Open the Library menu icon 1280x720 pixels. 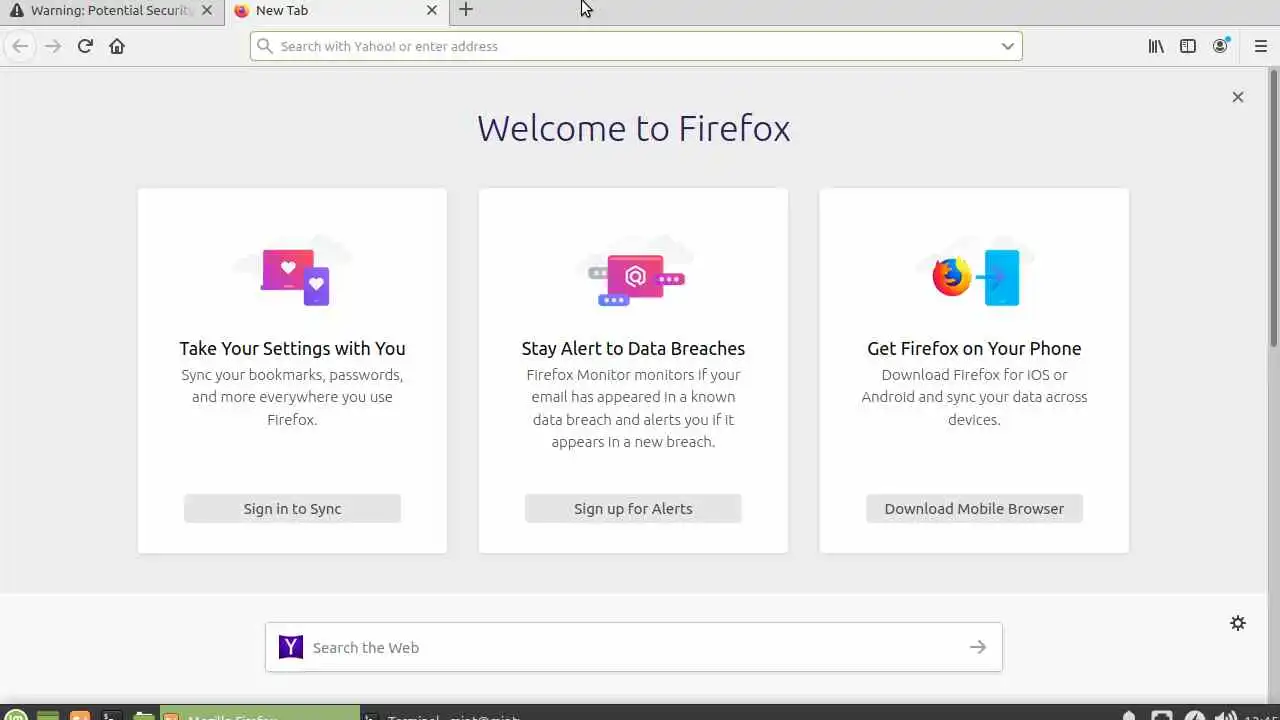(x=1156, y=46)
